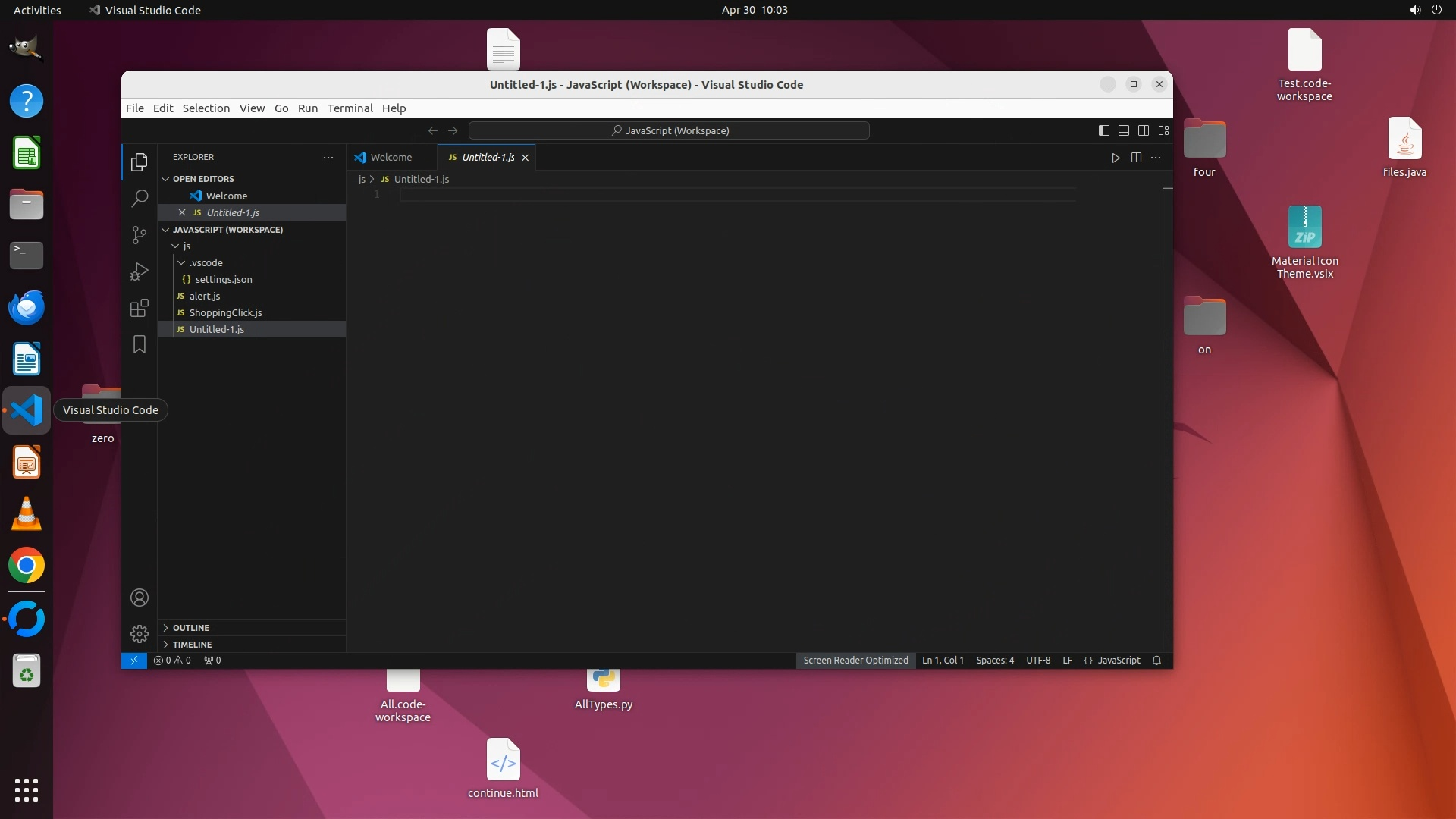Click Spaces: 4 indentation setting
This screenshot has width=1456, height=819.
tap(994, 661)
